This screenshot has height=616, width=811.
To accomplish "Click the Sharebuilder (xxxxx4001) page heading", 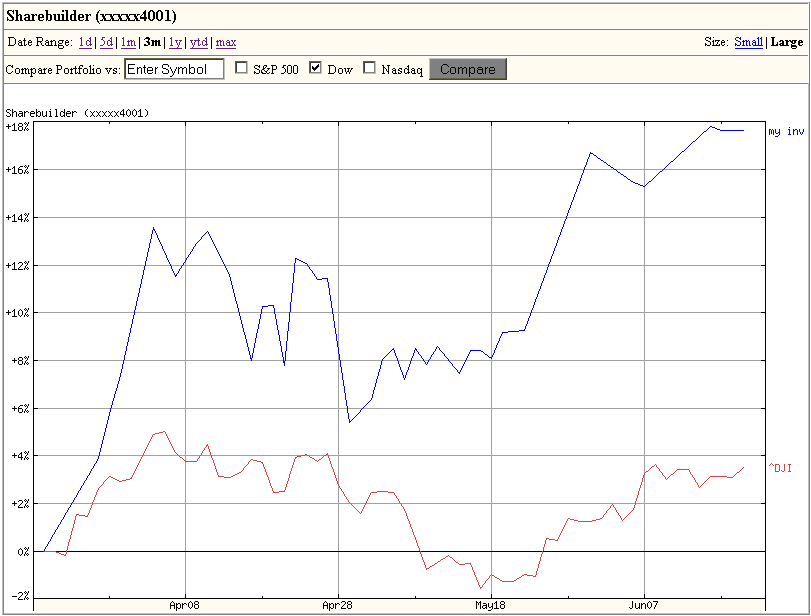I will [92, 16].
